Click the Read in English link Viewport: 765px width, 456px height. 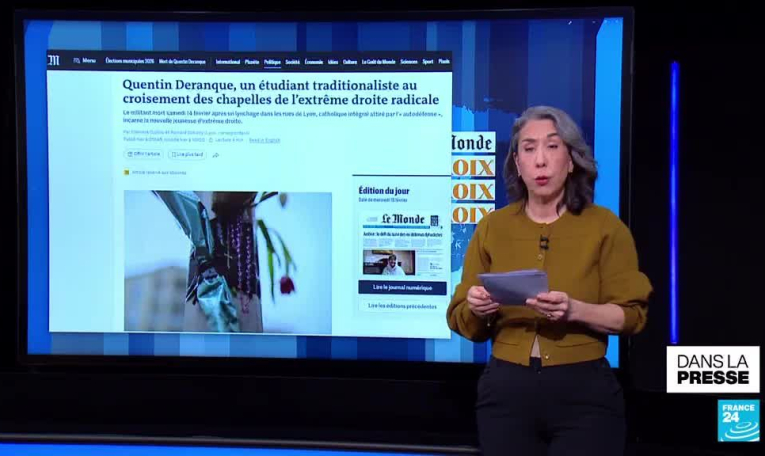264,140
